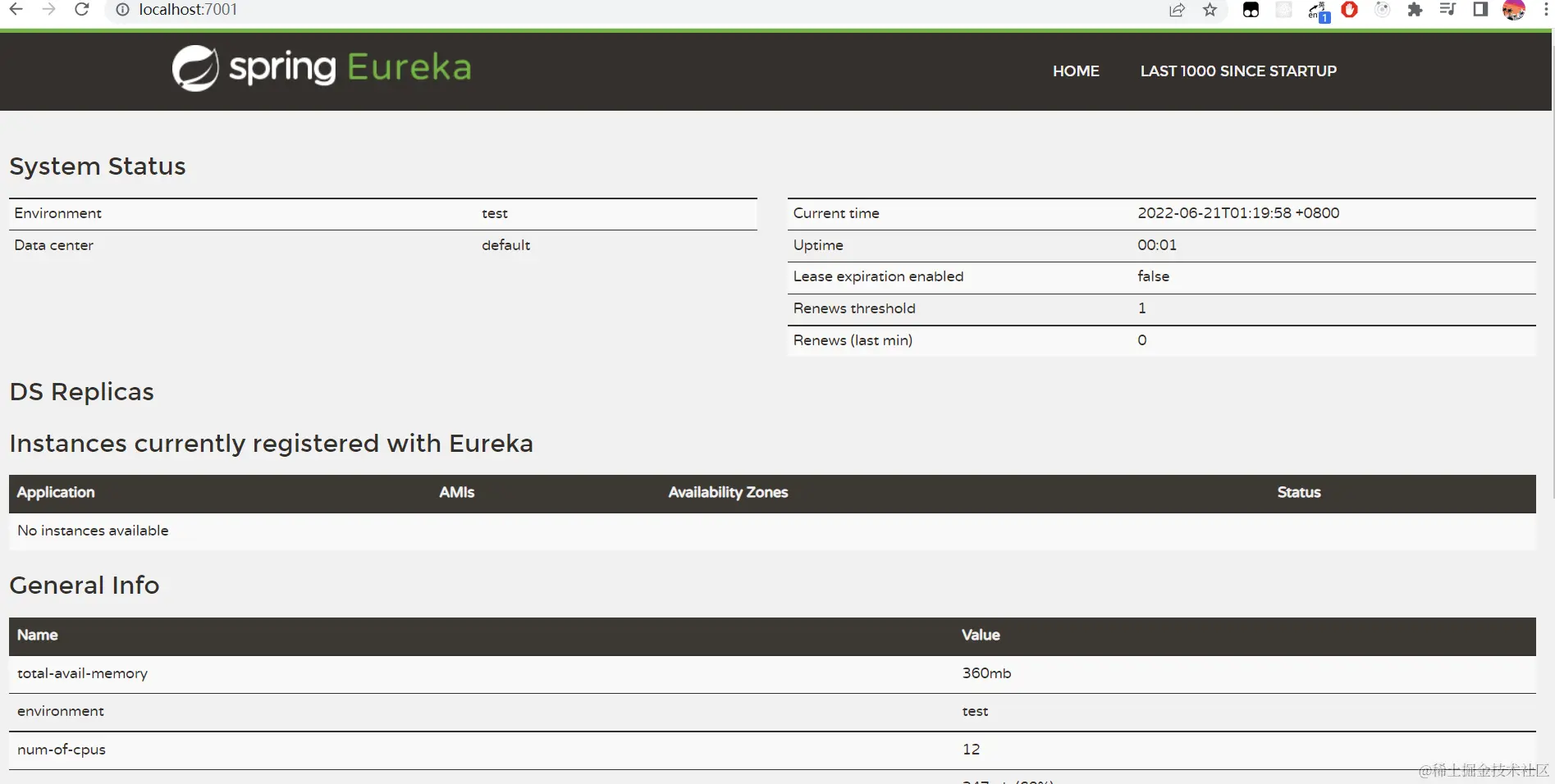The width and height of the screenshot is (1555, 784).
Task: Select the General Info heading
Action: pyautogui.click(x=85, y=586)
